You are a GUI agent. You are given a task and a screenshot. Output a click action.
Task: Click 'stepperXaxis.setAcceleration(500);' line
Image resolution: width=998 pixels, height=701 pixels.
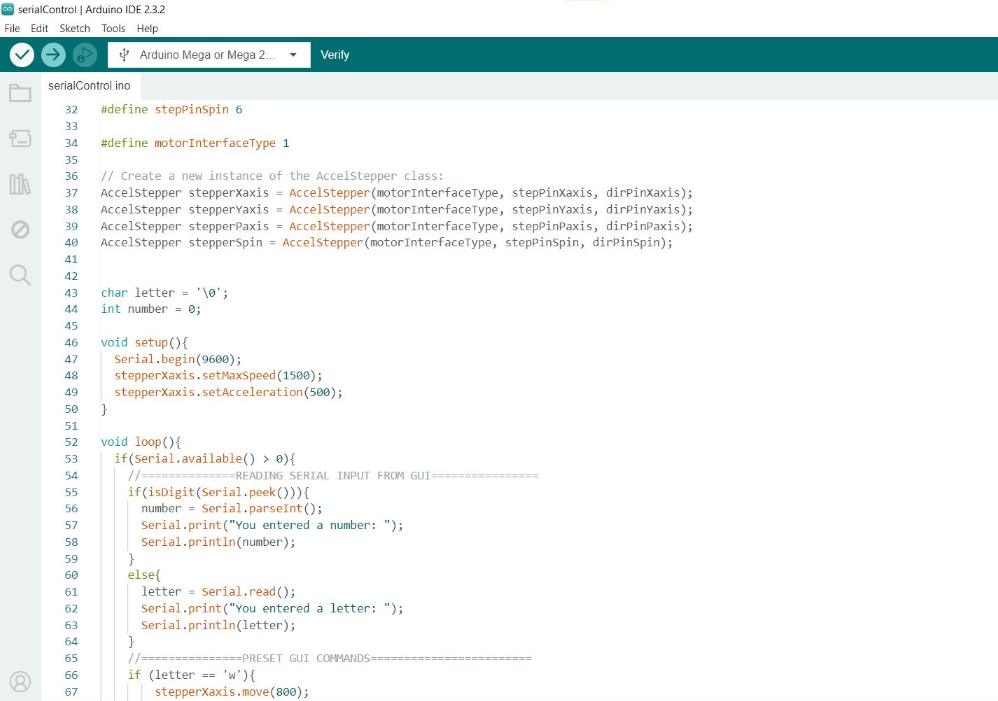click(228, 392)
